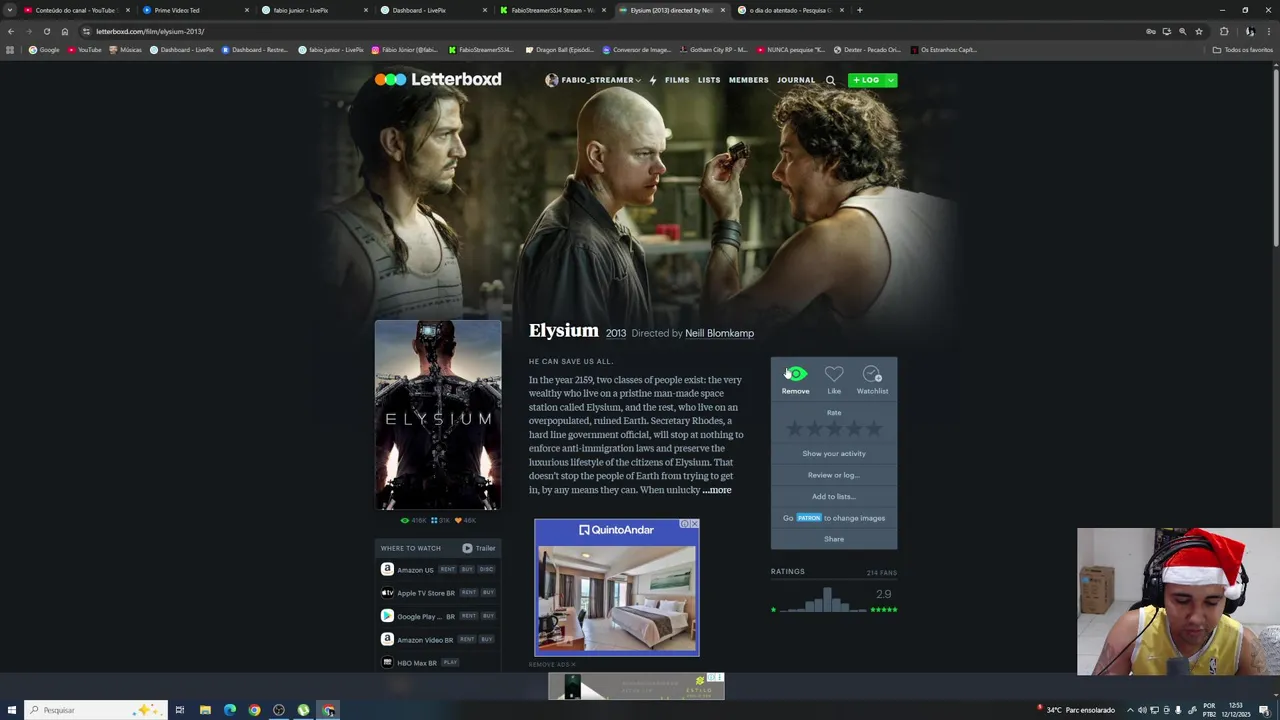Open director Neill Blomkamp's page
The height and width of the screenshot is (720, 1280).
[x=719, y=333]
